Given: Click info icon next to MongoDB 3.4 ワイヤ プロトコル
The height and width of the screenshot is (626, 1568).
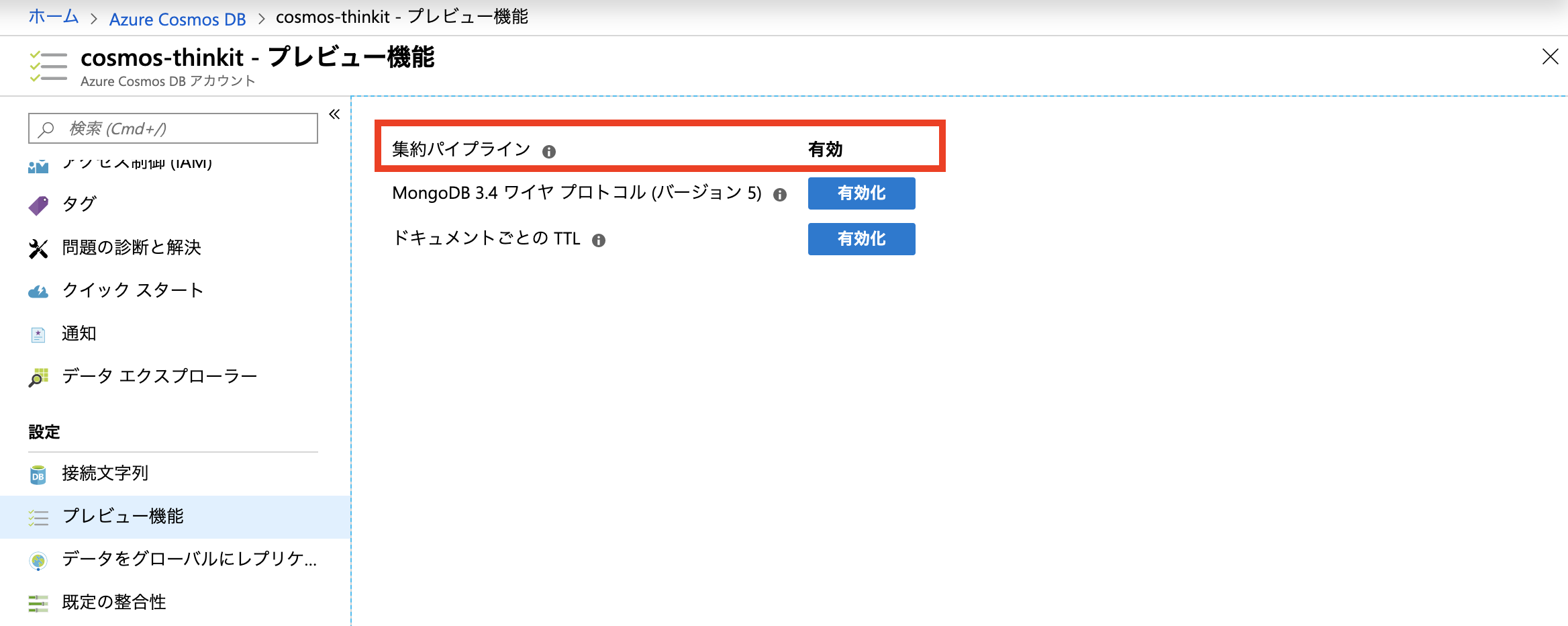Looking at the screenshot, I should tap(780, 195).
